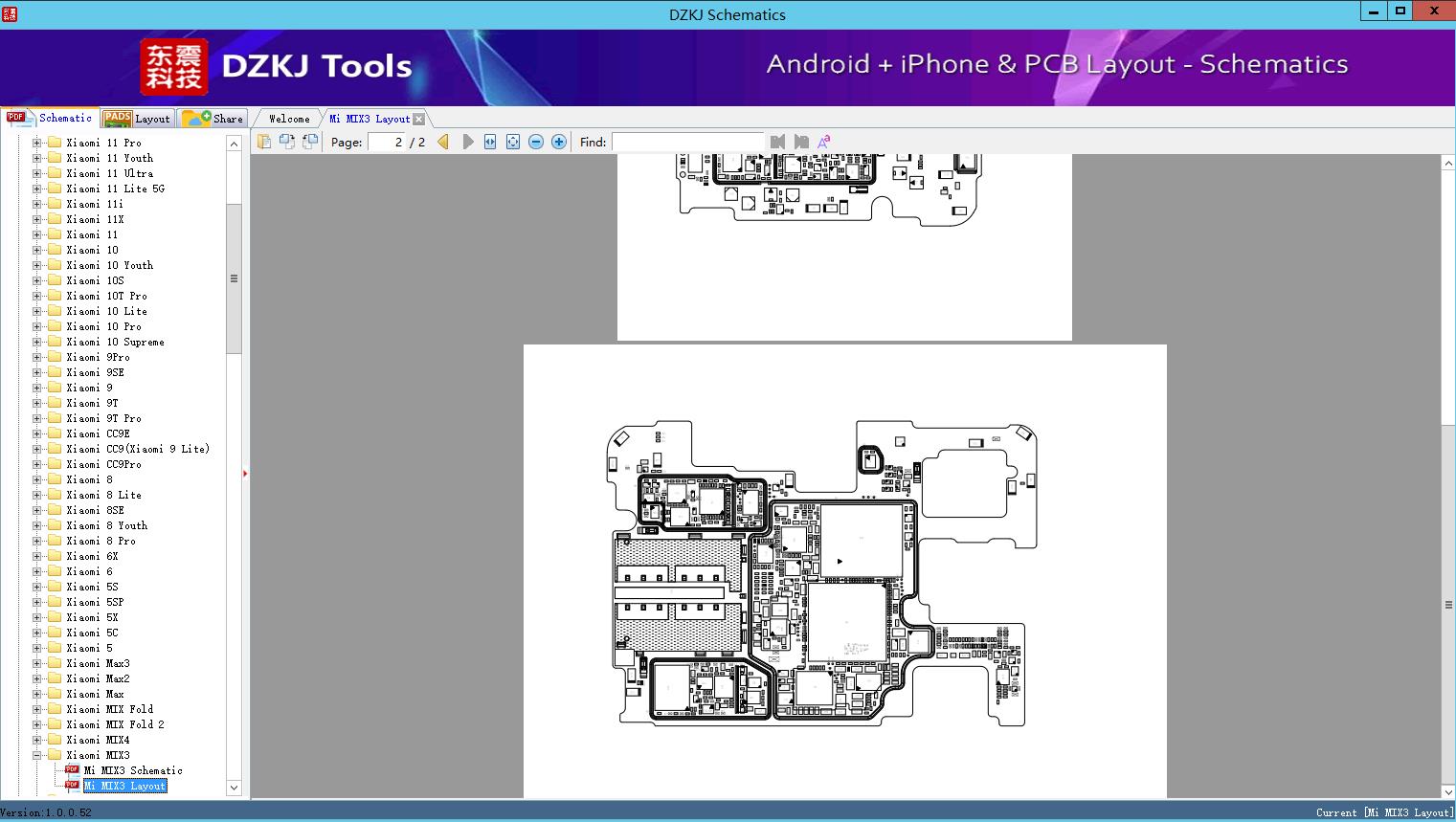Click the folder icon beside Xiaomi 10 Supreme
Screen dimensions: 1456x822
[x=55, y=342]
